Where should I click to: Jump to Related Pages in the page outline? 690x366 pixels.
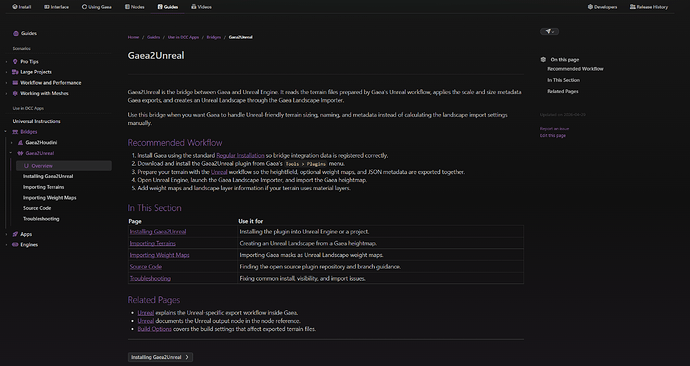(562, 92)
